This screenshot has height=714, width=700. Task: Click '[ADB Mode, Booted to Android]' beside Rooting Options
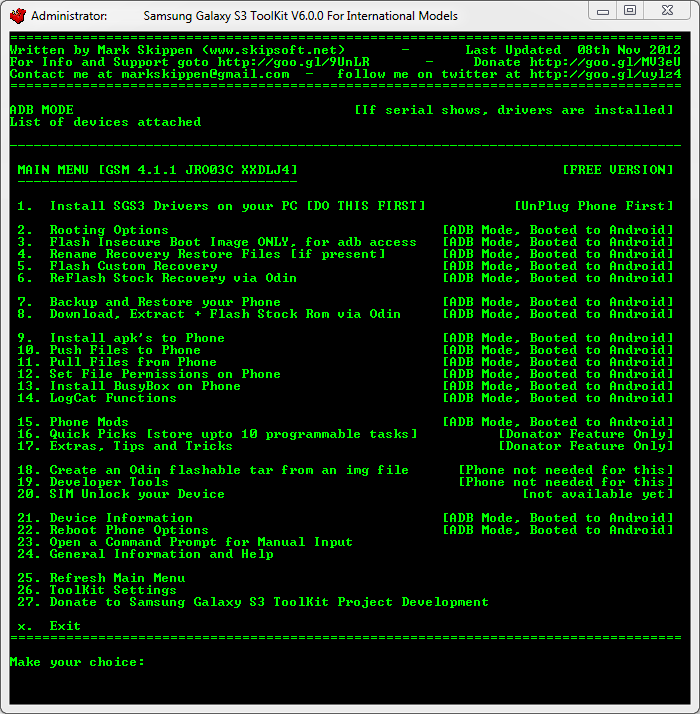(557, 230)
